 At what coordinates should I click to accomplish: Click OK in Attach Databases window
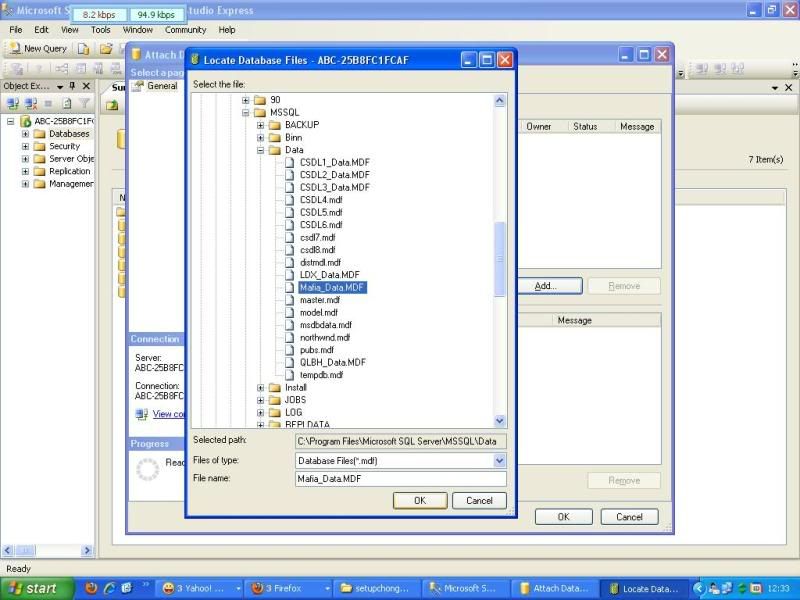click(563, 517)
